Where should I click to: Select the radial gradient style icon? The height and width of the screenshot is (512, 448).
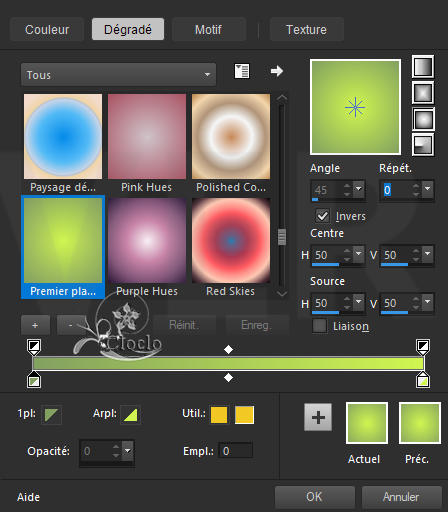[x=423, y=145]
